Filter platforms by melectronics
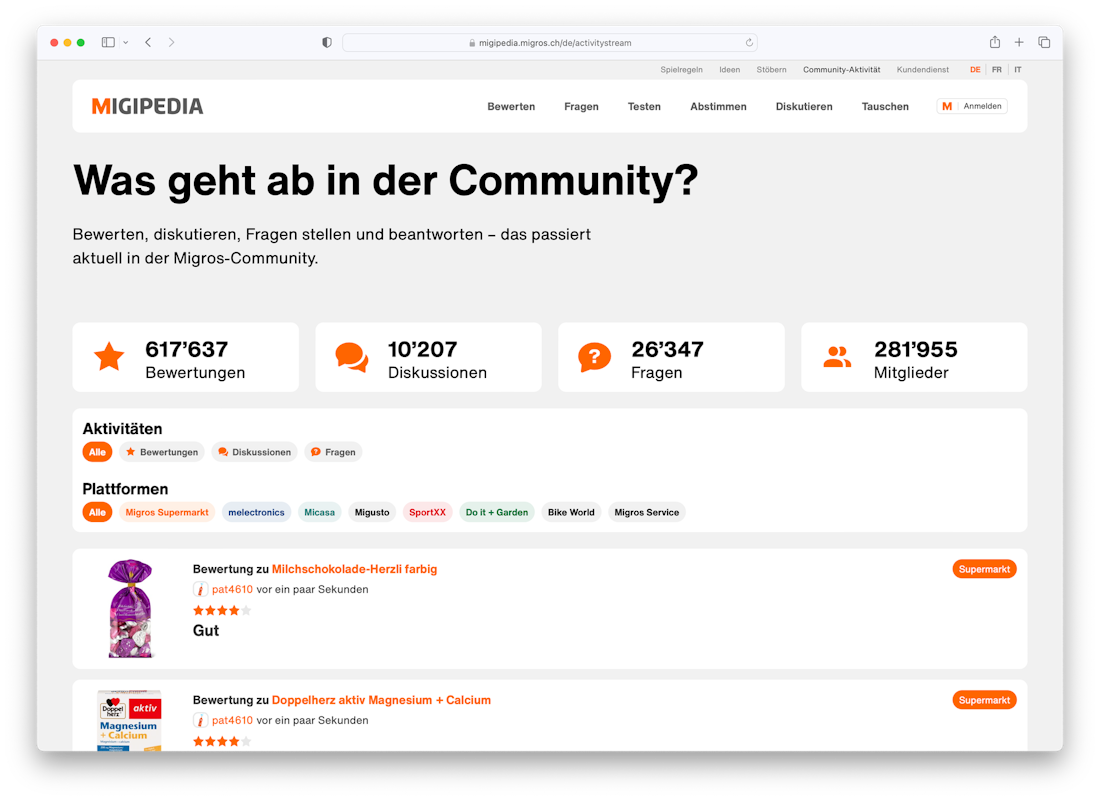 (x=256, y=512)
